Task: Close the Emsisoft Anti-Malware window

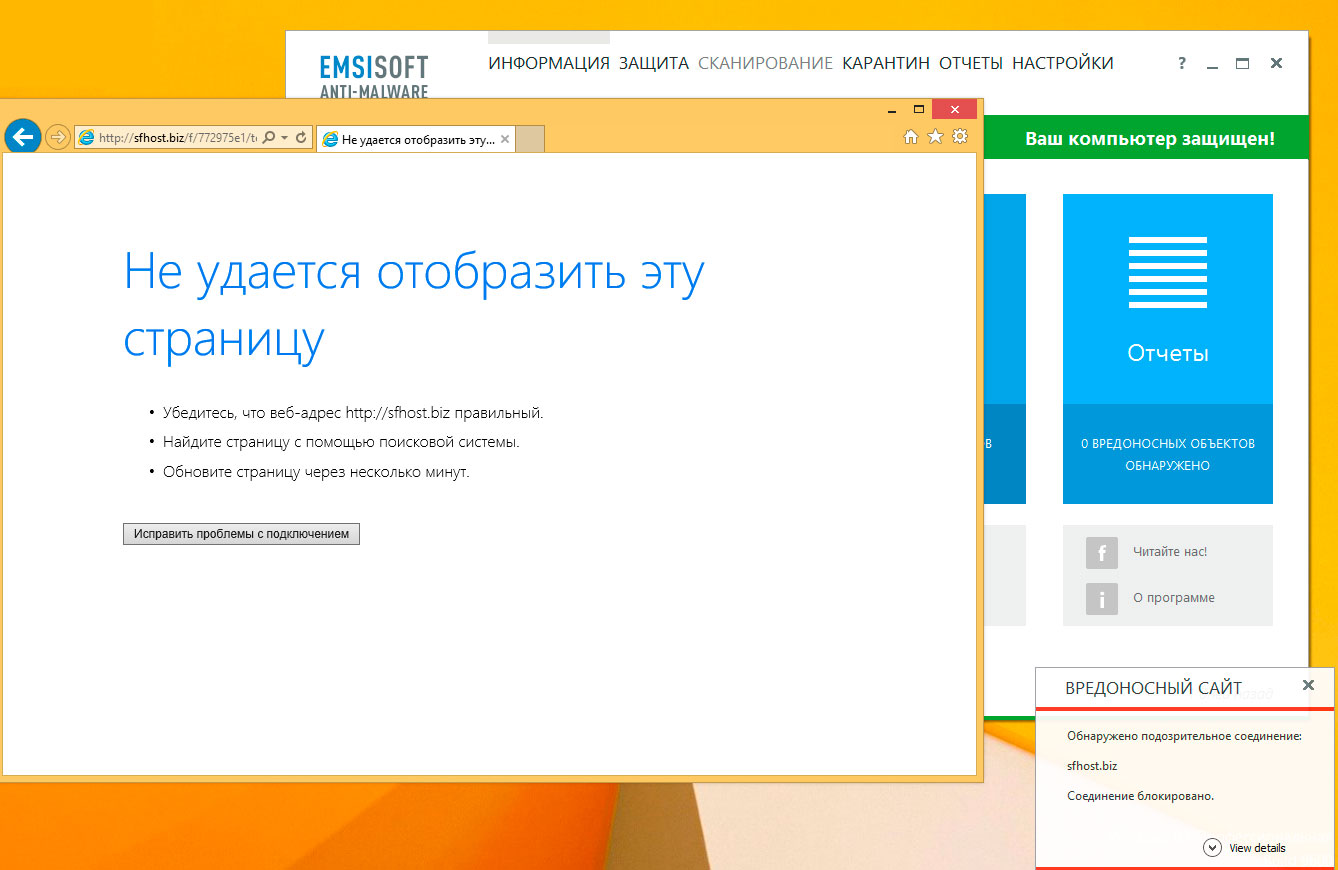Action: pyautogui.click(x=1276, y=63)
